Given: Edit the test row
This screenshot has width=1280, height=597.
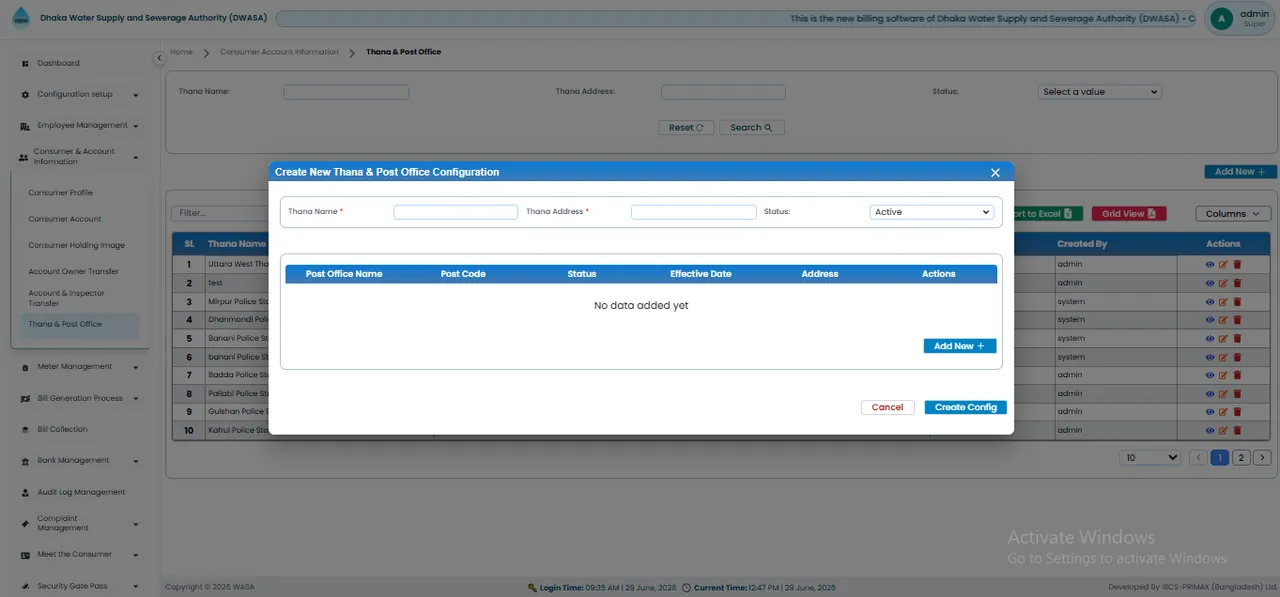Looking at the screenshot, I should tap(1223, 283).
